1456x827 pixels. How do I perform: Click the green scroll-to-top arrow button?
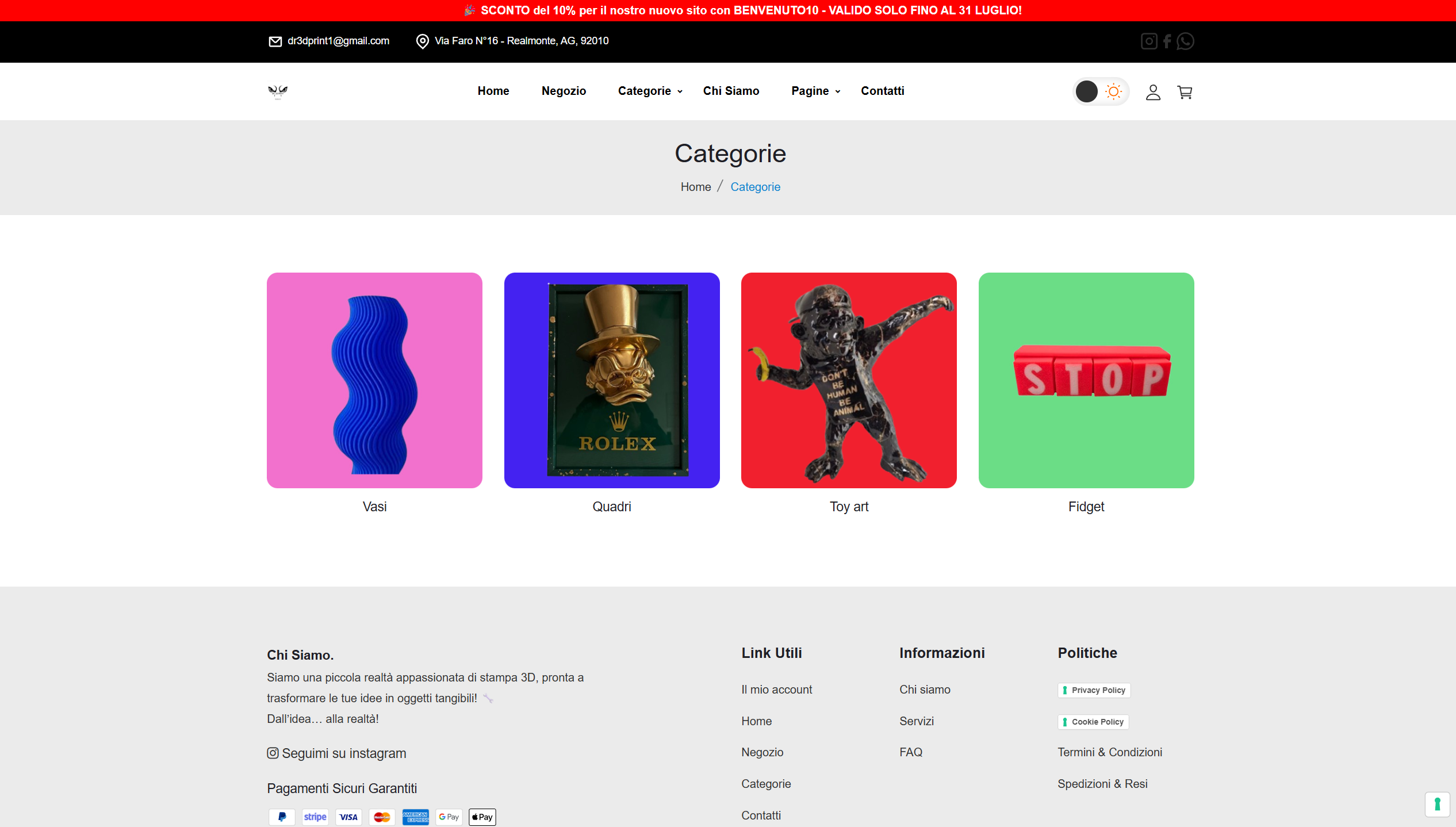pyautogui.click(x=1438, y=805)
